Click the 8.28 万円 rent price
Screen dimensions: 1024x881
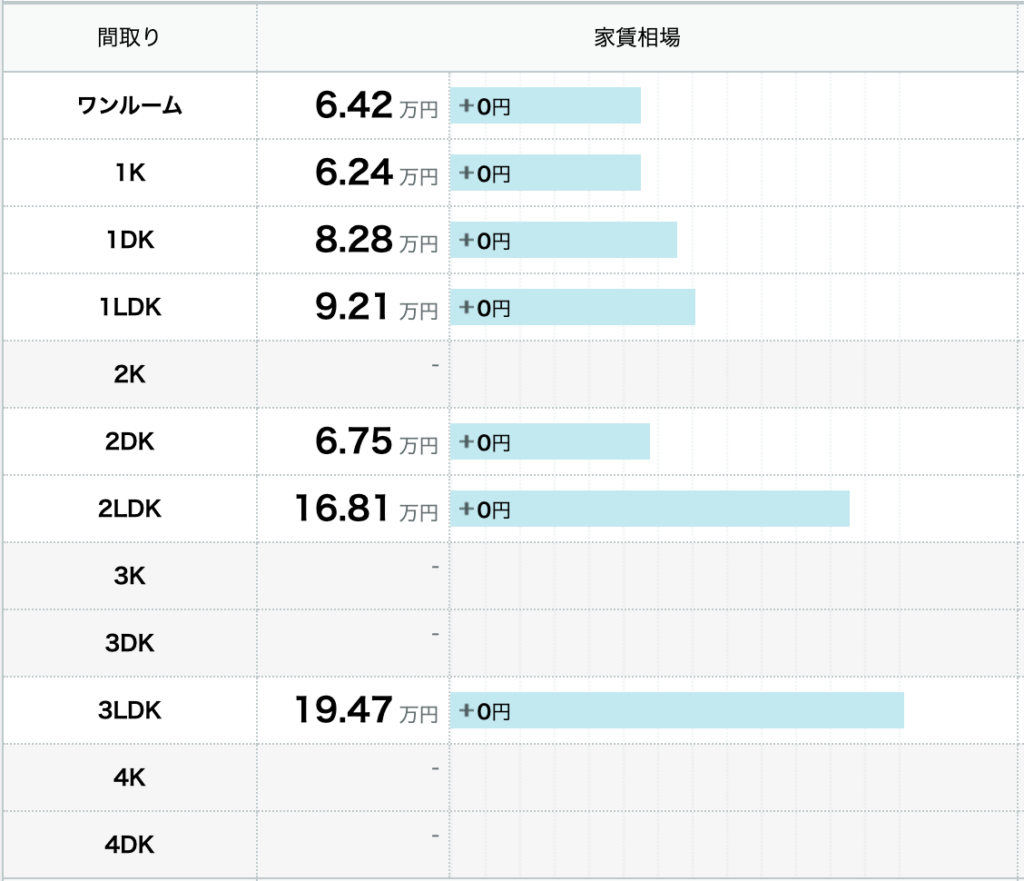pos(375,241)
